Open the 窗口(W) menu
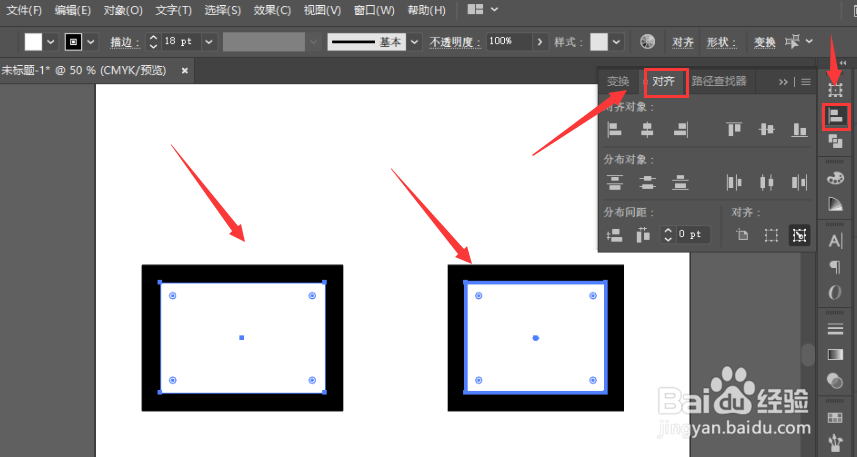 [374, 10]
